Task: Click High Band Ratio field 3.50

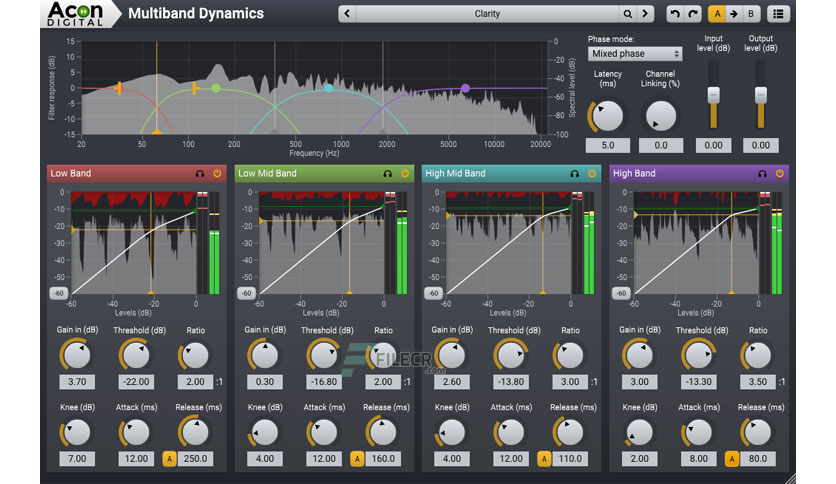Action: pyautogui.click(x=758, y=382)
